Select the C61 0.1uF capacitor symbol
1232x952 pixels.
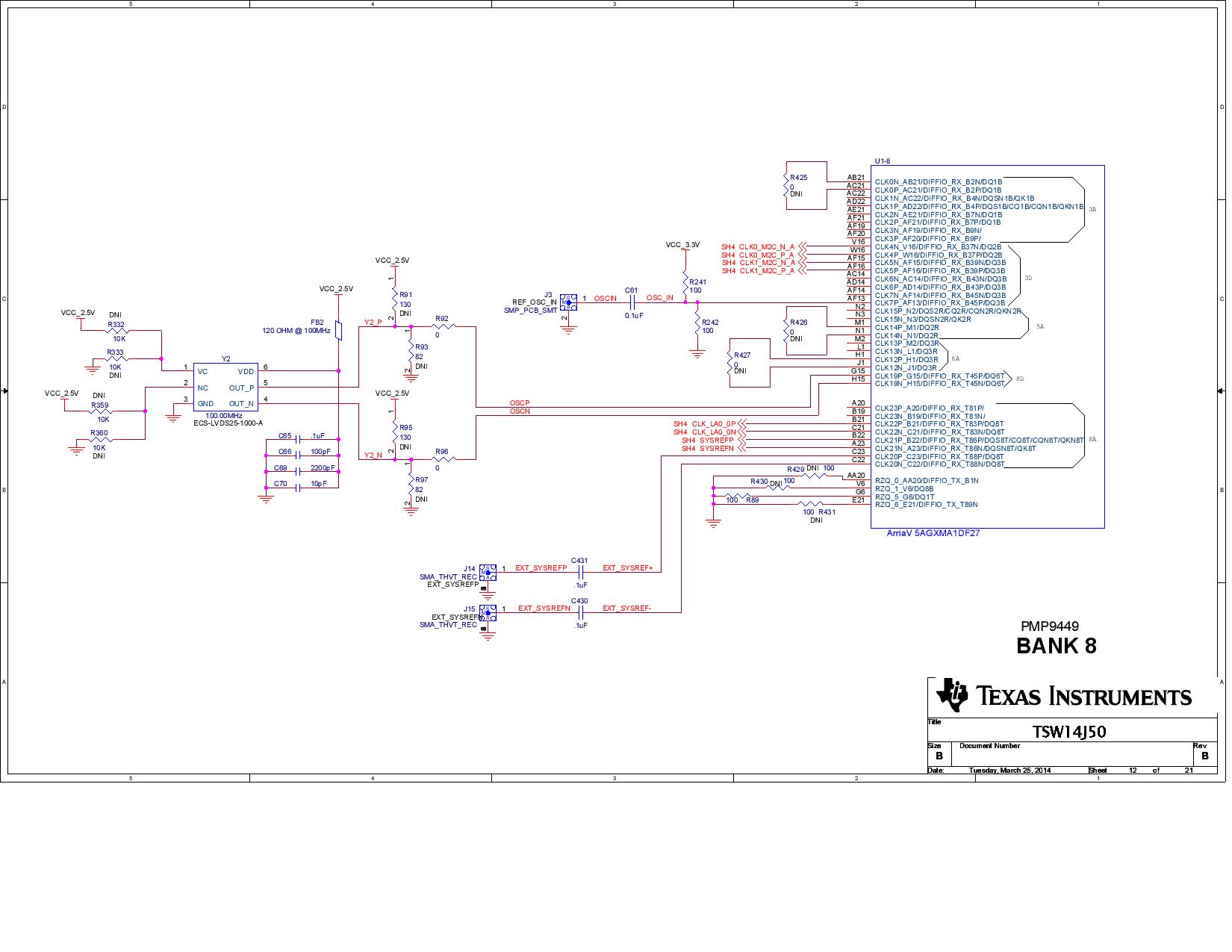631,302
